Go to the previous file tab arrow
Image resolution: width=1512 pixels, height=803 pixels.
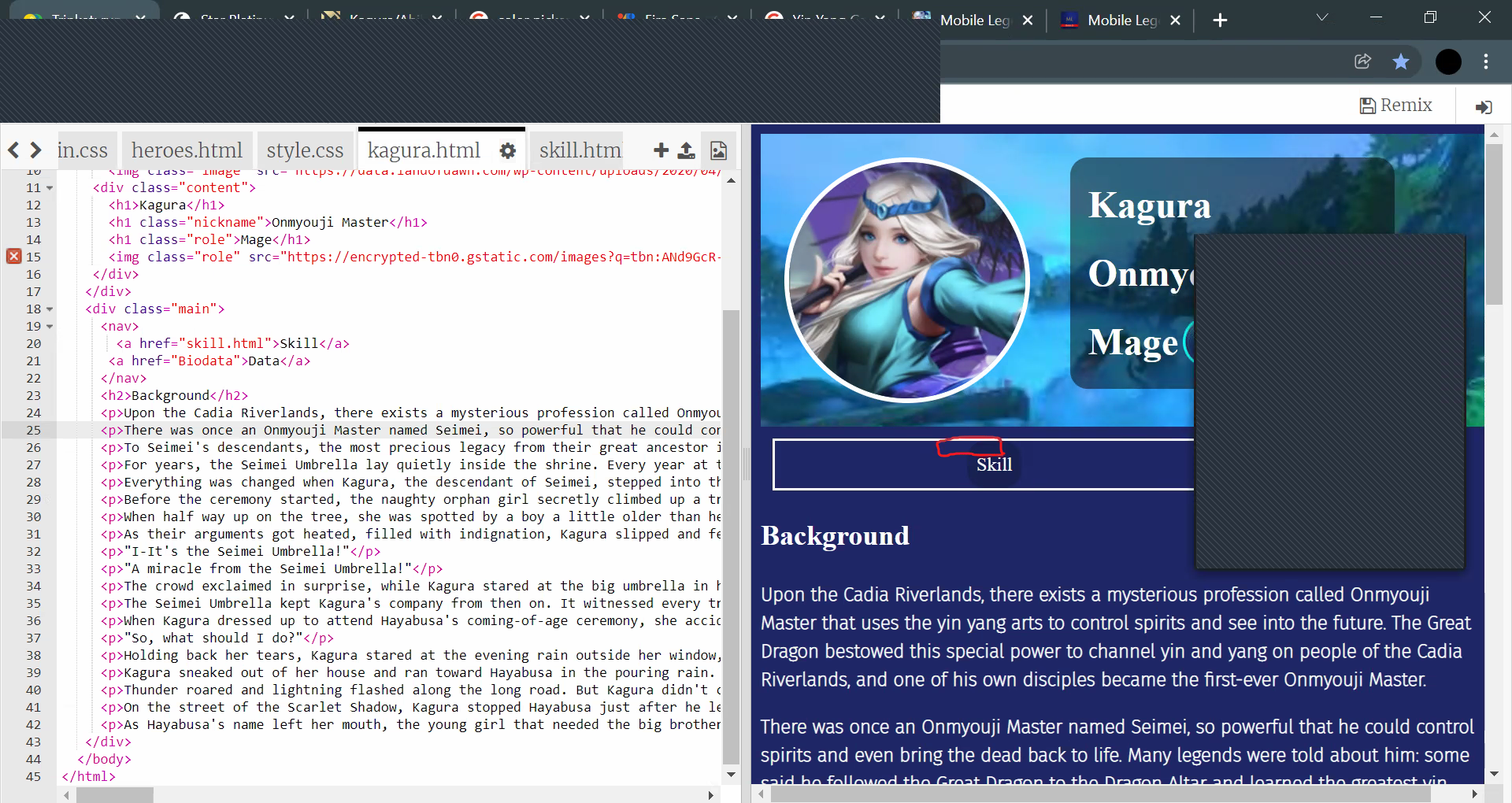point(13,150)
